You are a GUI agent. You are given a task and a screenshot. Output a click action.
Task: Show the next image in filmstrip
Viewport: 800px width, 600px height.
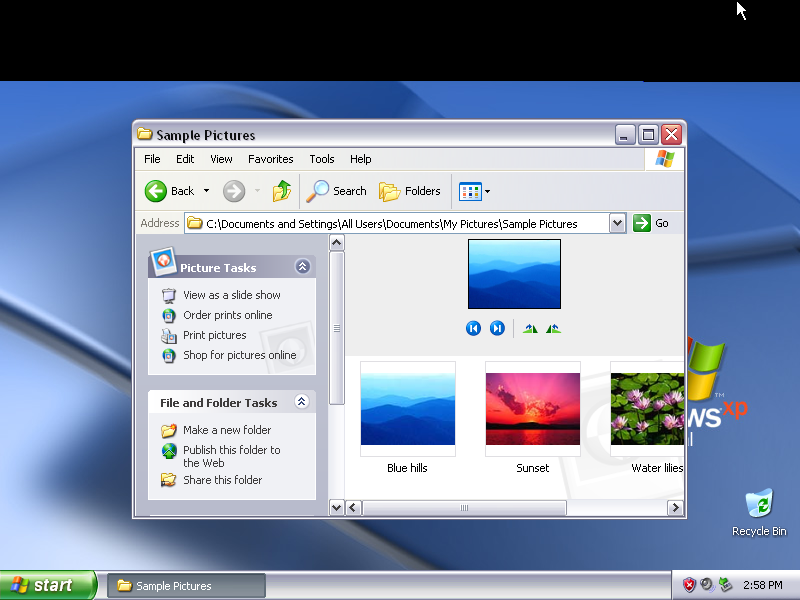click(497, 328)
